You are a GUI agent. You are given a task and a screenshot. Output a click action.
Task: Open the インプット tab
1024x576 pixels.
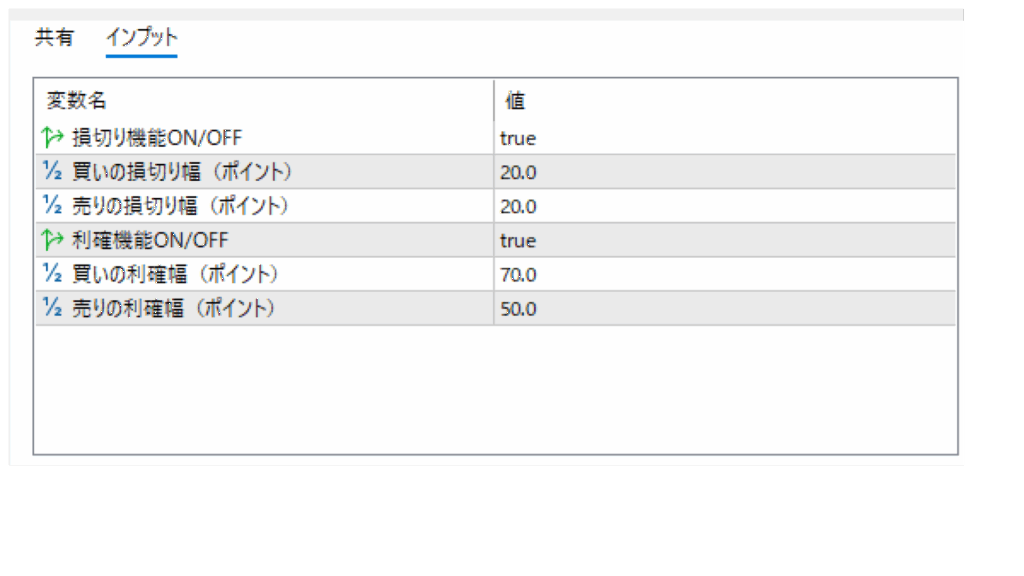142,38
